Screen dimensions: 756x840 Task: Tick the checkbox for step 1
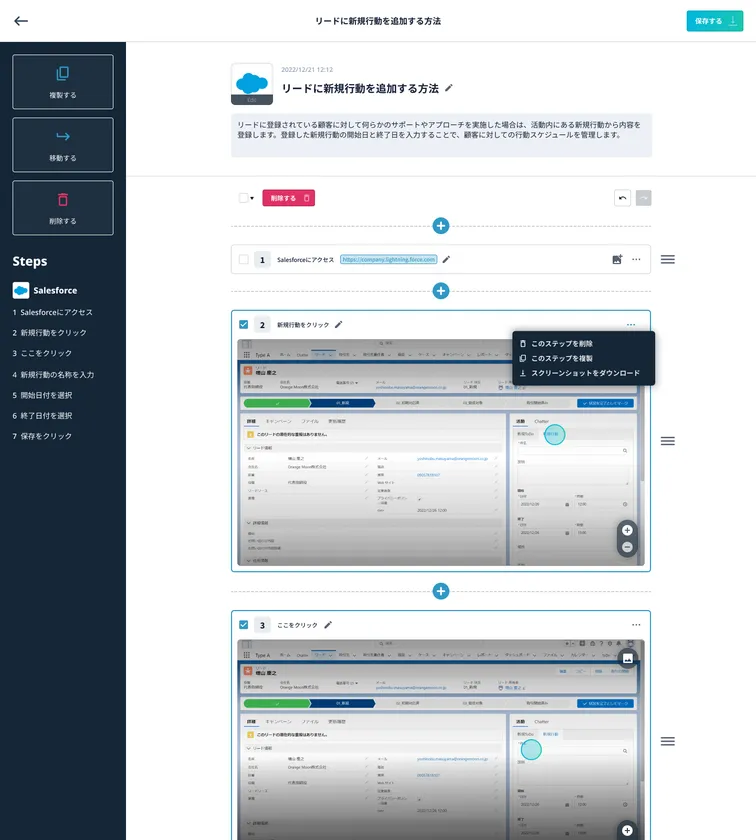click(244, 259)
